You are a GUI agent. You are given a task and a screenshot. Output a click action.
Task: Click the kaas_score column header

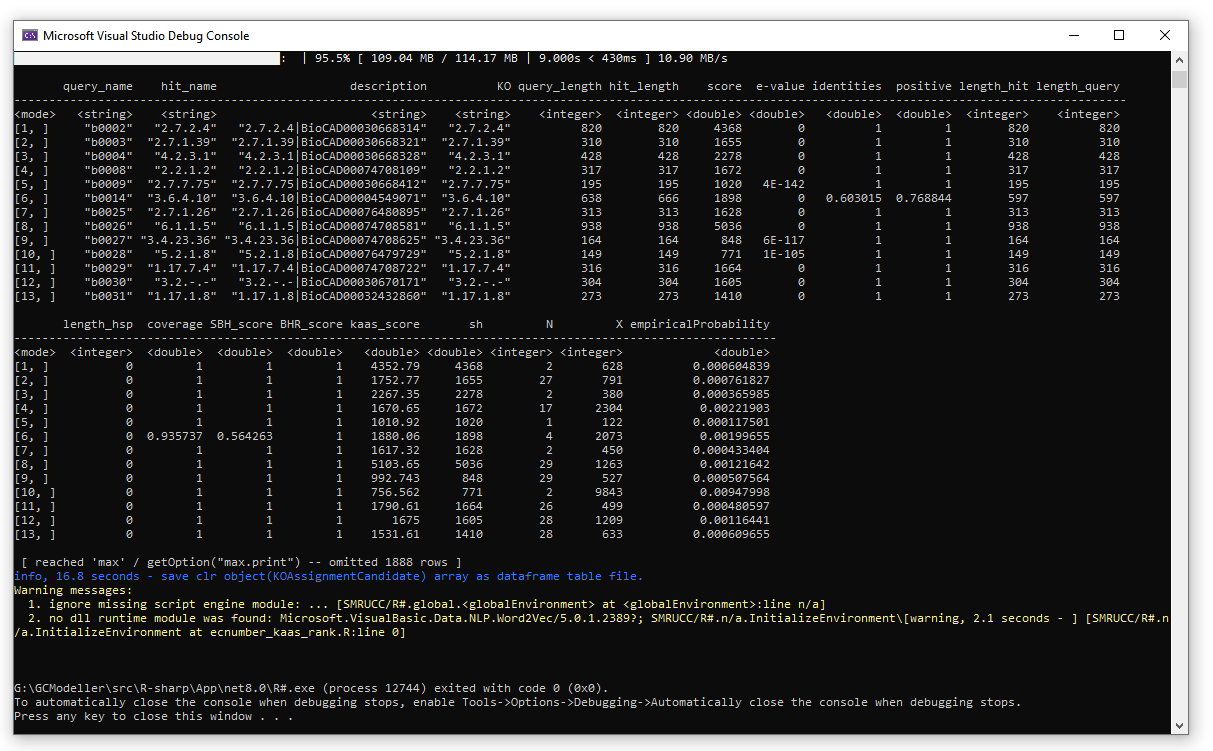pos(385,325)
